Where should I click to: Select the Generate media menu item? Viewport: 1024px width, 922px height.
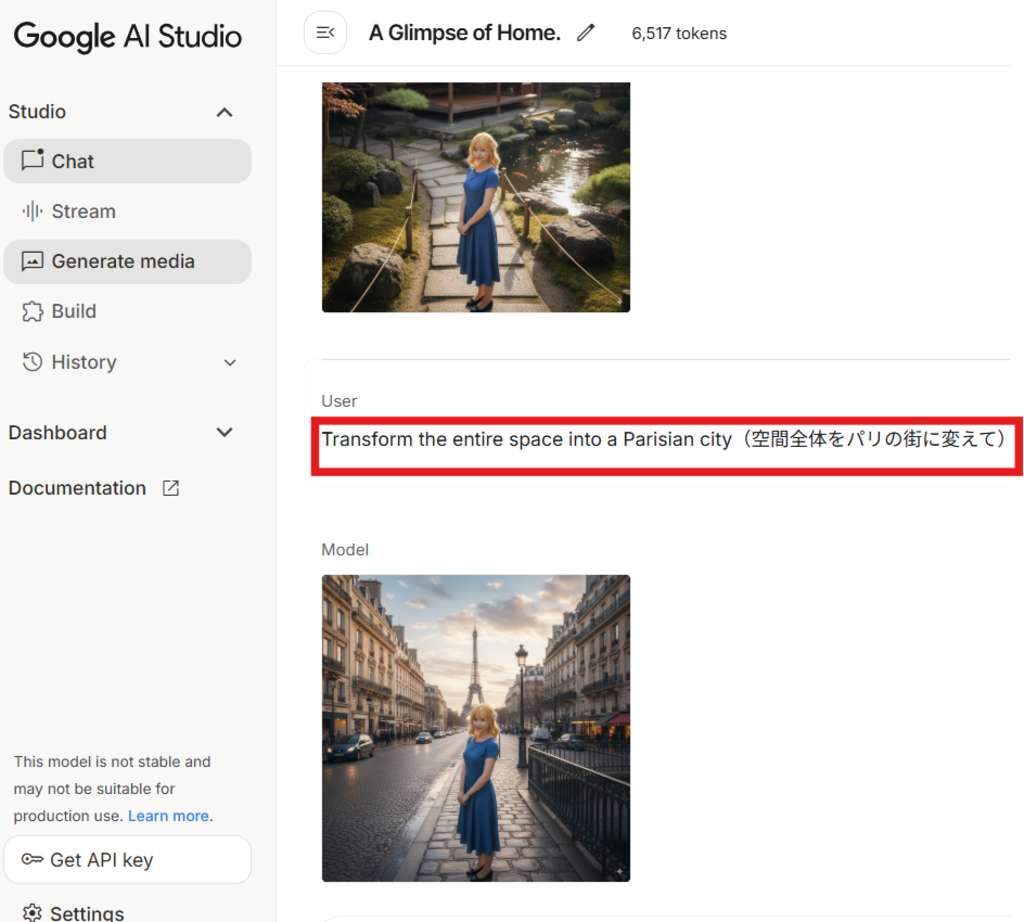(127, 261)
